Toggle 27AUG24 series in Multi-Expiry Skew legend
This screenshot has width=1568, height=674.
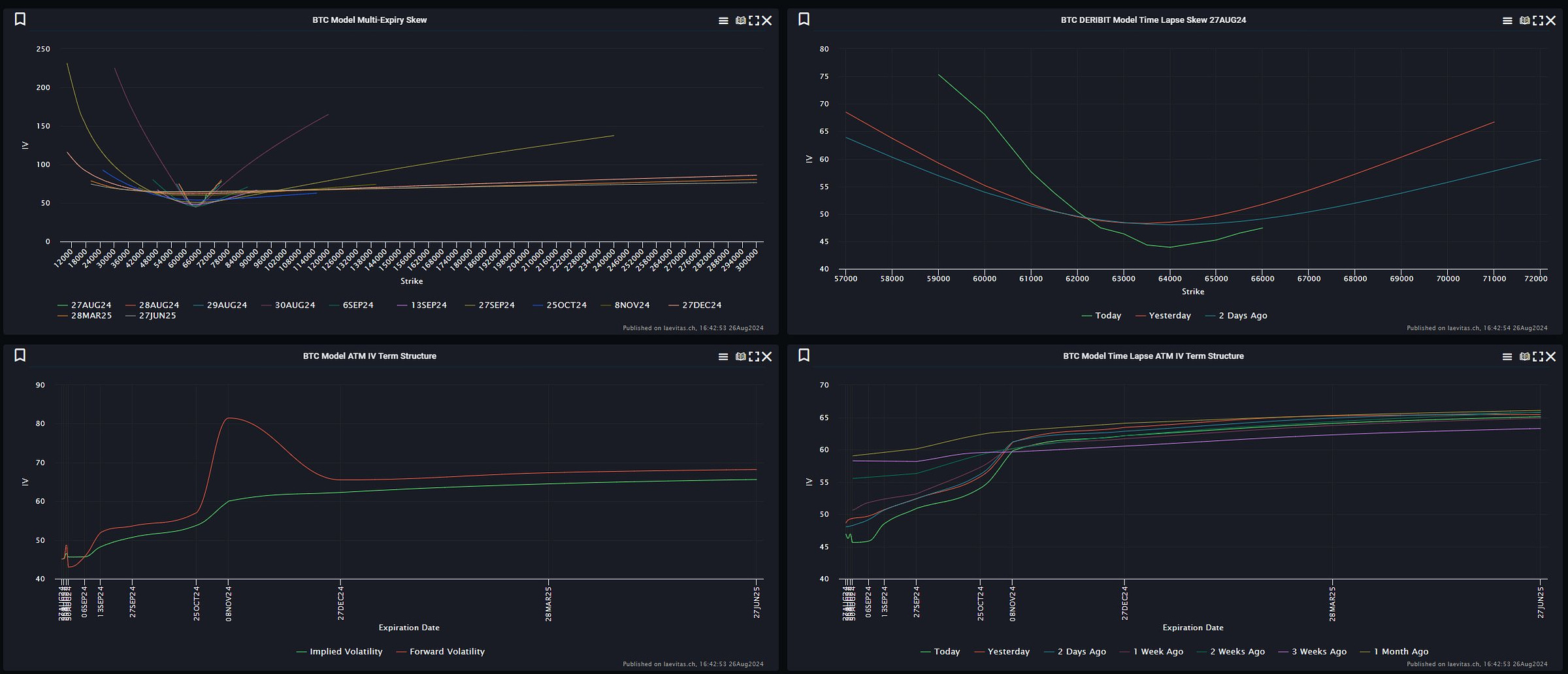click(84, 305)
